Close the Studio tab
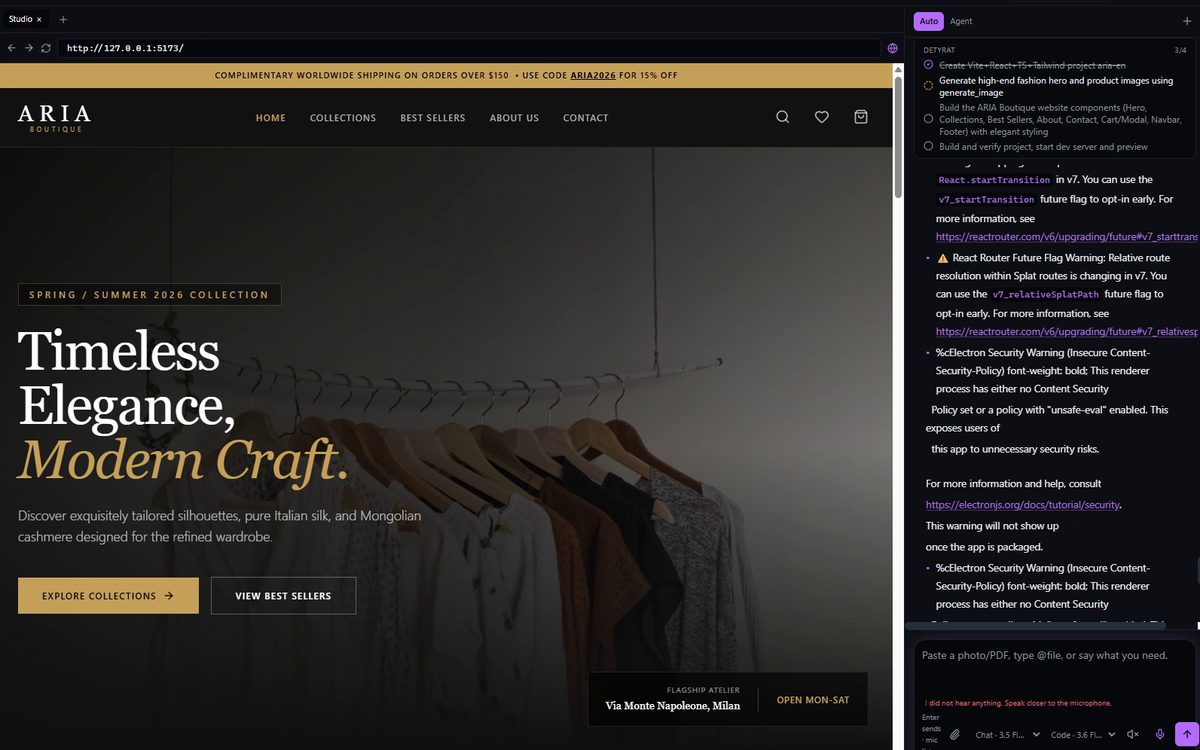The image size is (1200, 750). point(39,19)
